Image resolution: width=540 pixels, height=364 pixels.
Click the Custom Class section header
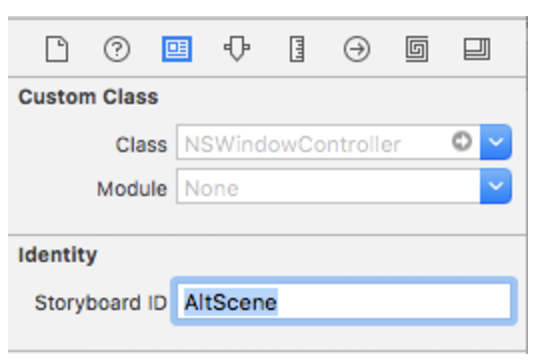click(88, 97)
